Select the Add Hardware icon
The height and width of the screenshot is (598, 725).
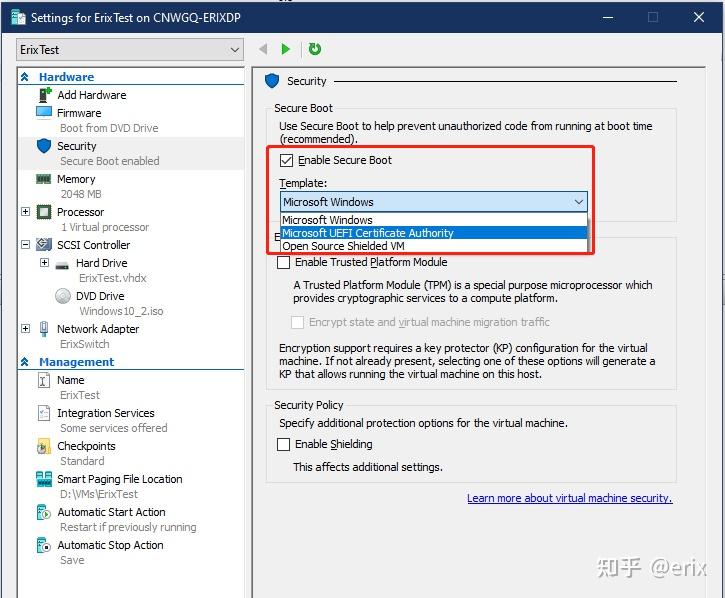(x=45, y=95)
